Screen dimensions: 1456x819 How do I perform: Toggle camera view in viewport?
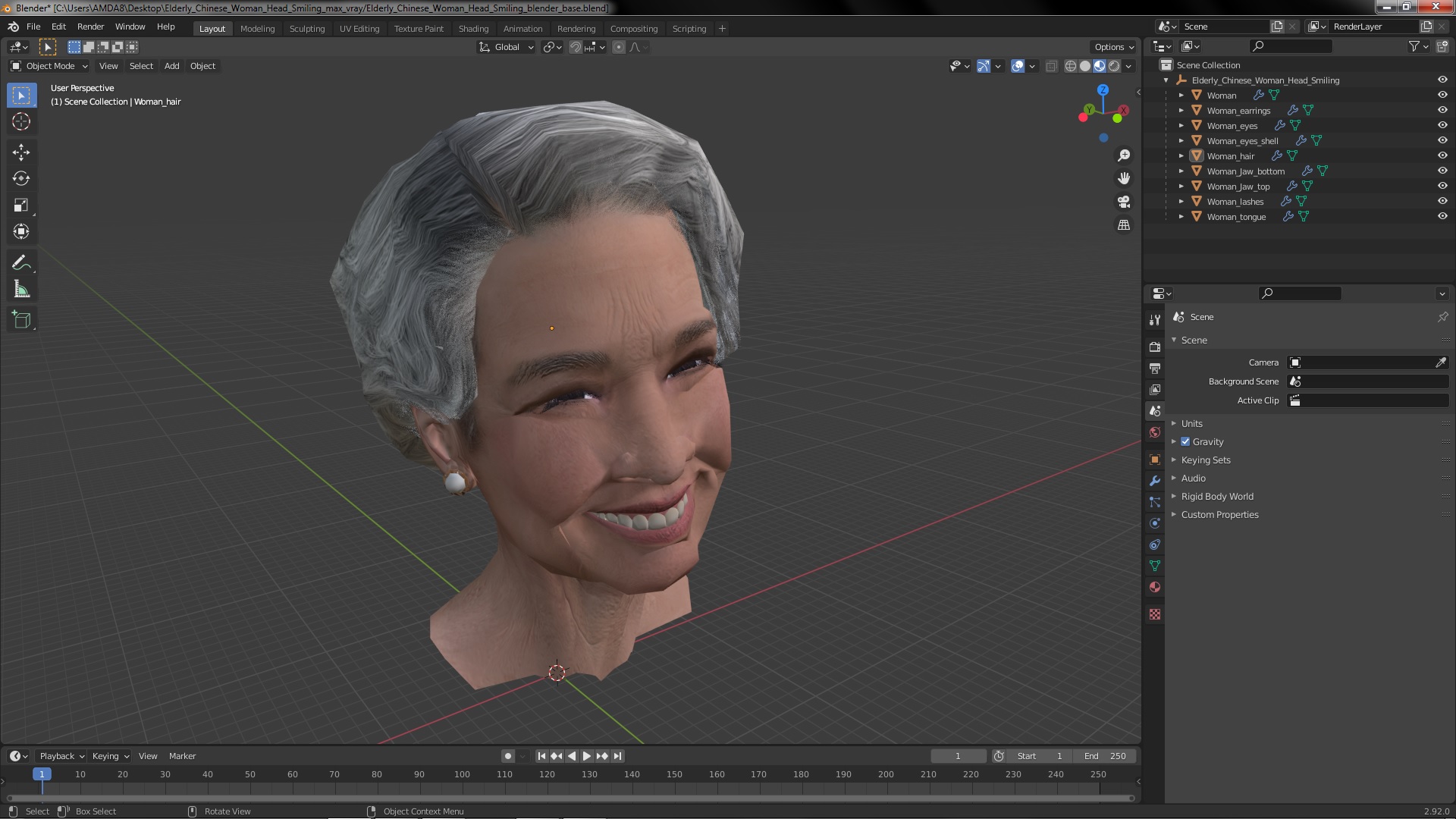click(1124, 202)
